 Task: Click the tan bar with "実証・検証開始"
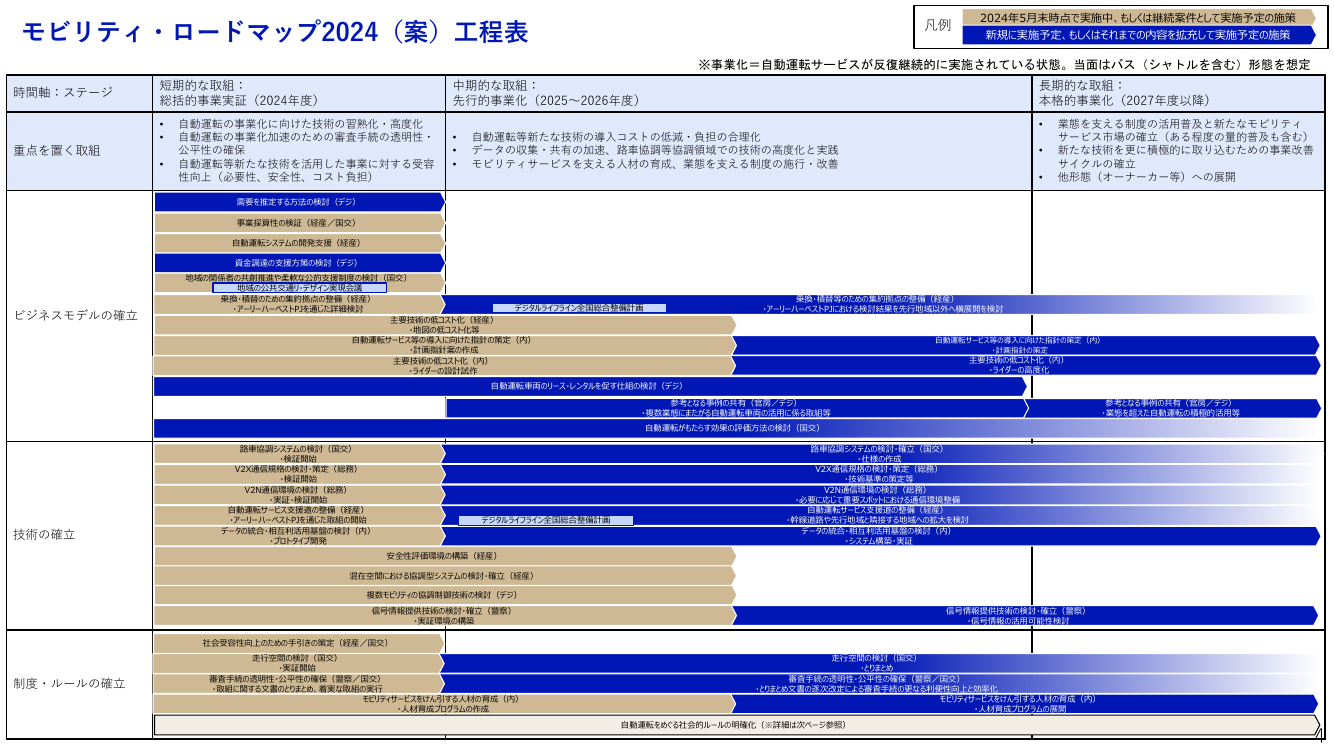[299, 495]
